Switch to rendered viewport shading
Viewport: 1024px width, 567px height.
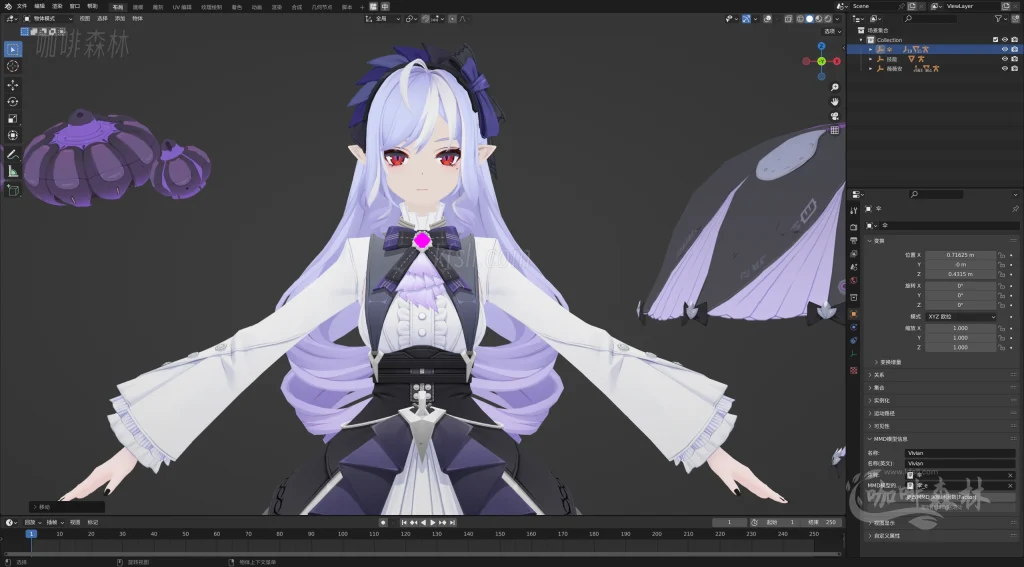pyautogui.click(x=827, y=19)
